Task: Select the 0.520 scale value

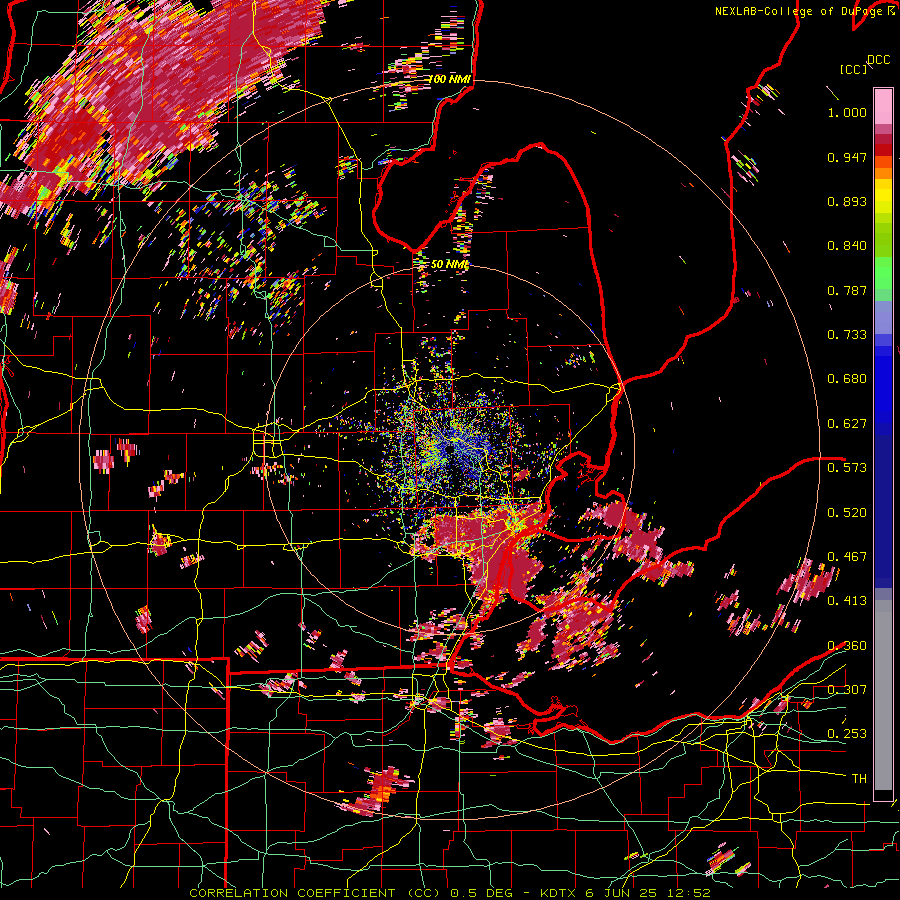Action: (x=847, y=513)
